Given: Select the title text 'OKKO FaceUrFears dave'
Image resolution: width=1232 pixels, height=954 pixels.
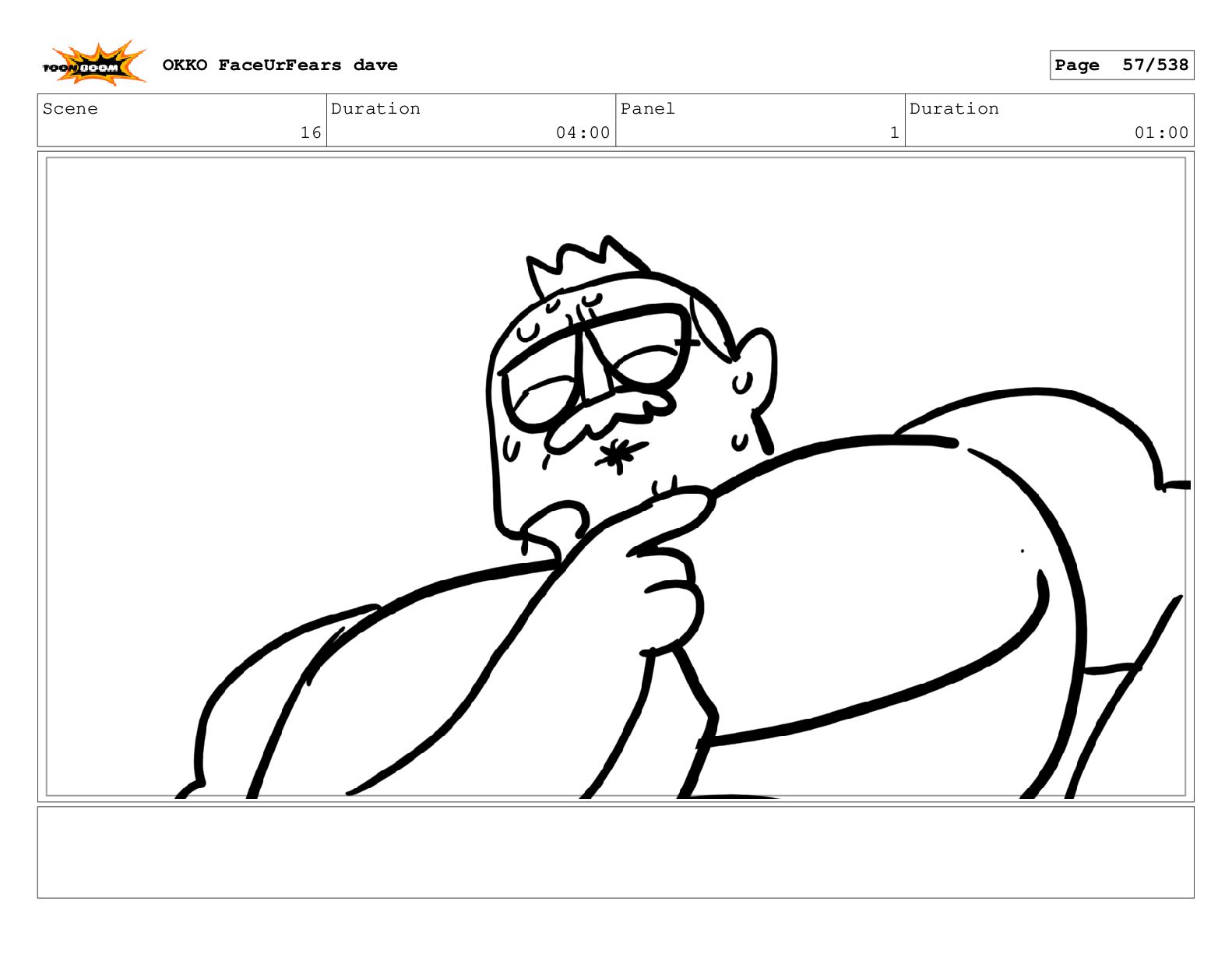Looking at the screenshot, I should pyautogui.click(x=280, y=65).
